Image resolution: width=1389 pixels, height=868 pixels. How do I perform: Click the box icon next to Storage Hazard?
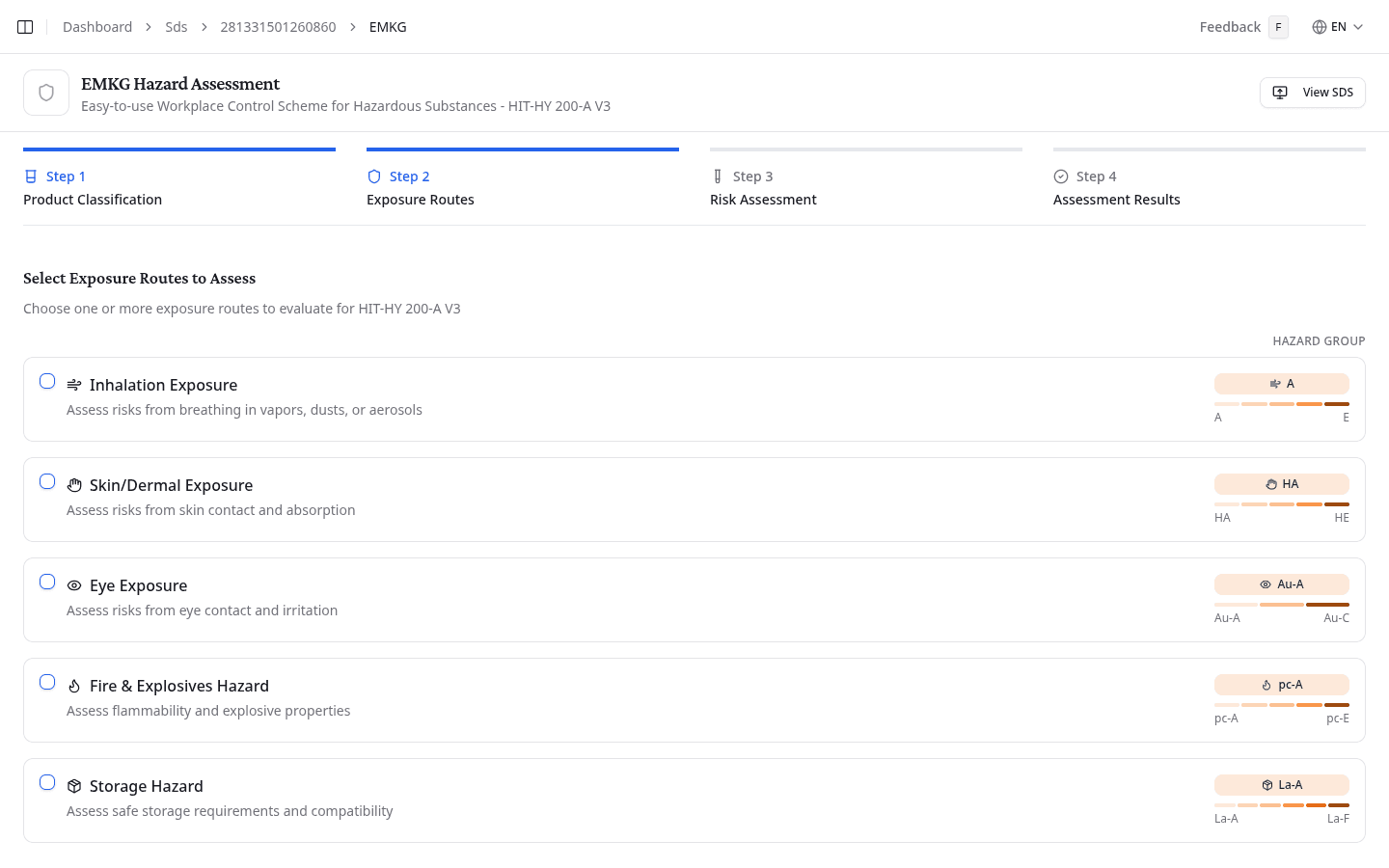click(74, 786)
